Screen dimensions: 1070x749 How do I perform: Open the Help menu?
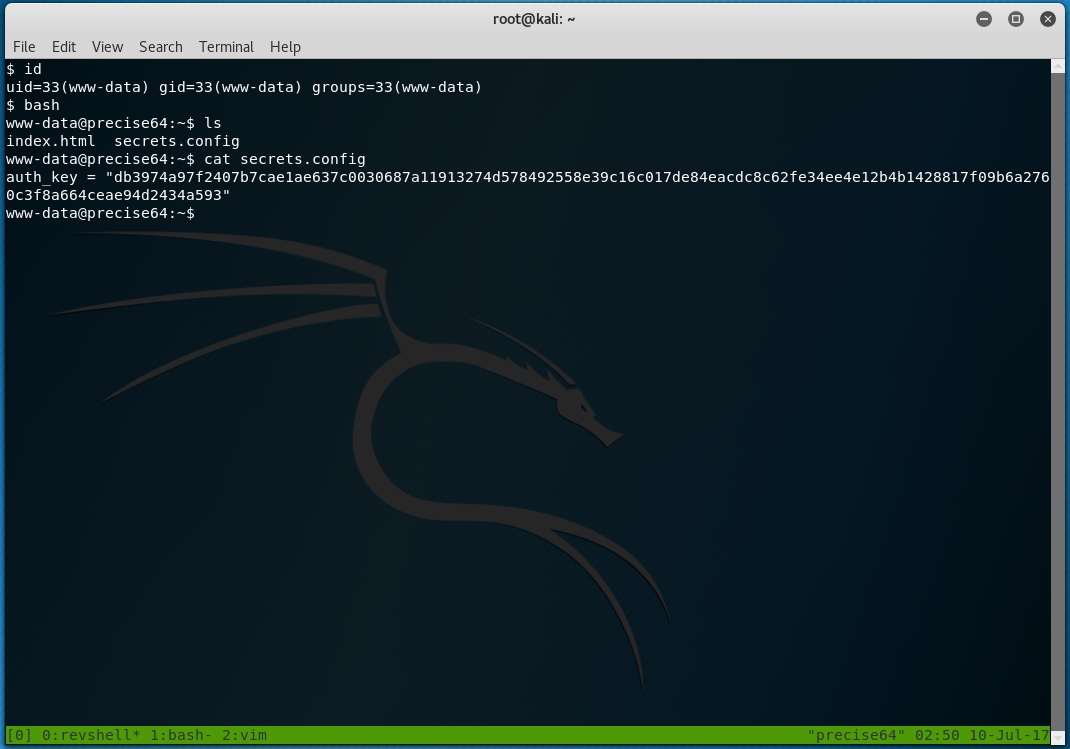[285, 47]
